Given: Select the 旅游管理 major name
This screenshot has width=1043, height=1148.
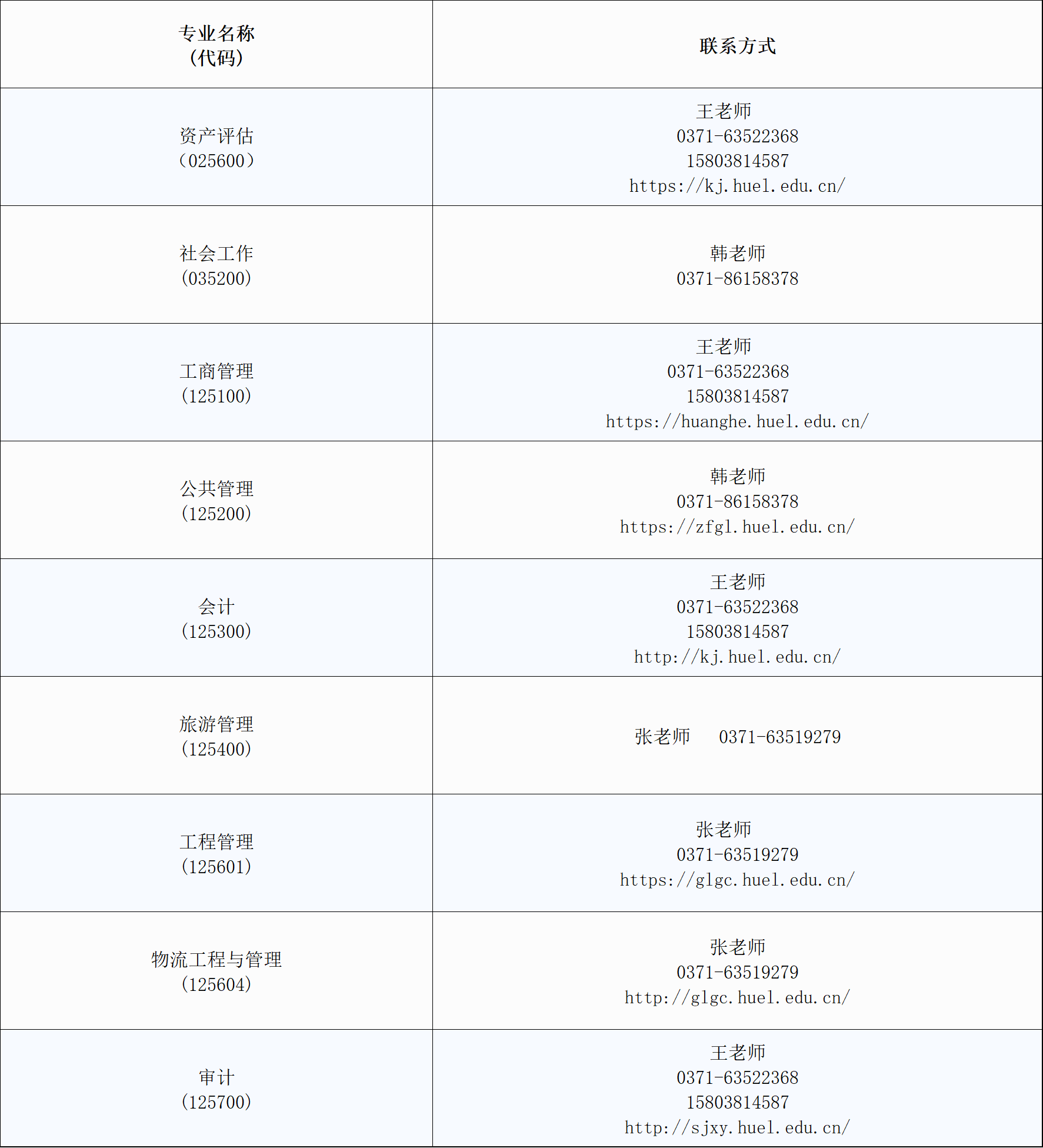Looking at the screenshot, I should [216, 724].
